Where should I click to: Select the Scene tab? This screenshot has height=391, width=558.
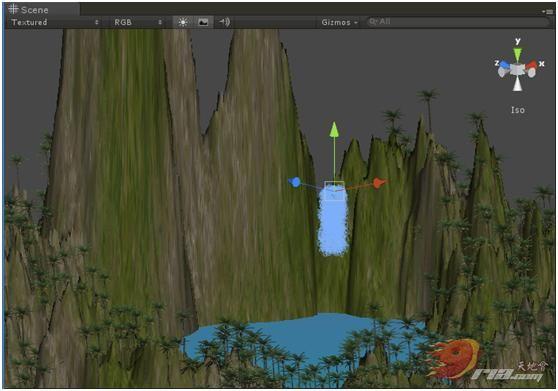coord(42,10)
